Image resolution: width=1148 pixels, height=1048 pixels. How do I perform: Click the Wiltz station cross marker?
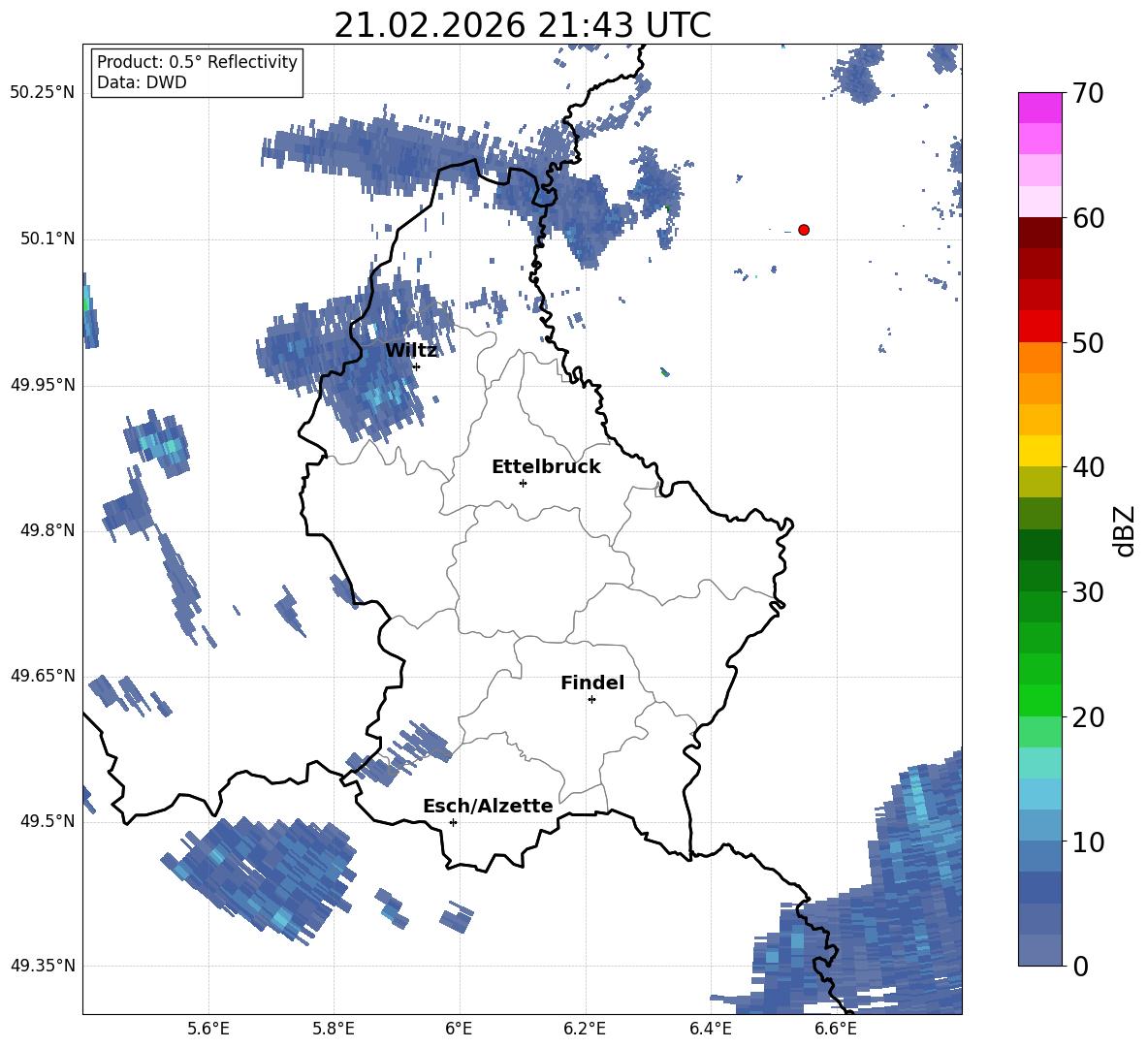(x=416, y=366)
